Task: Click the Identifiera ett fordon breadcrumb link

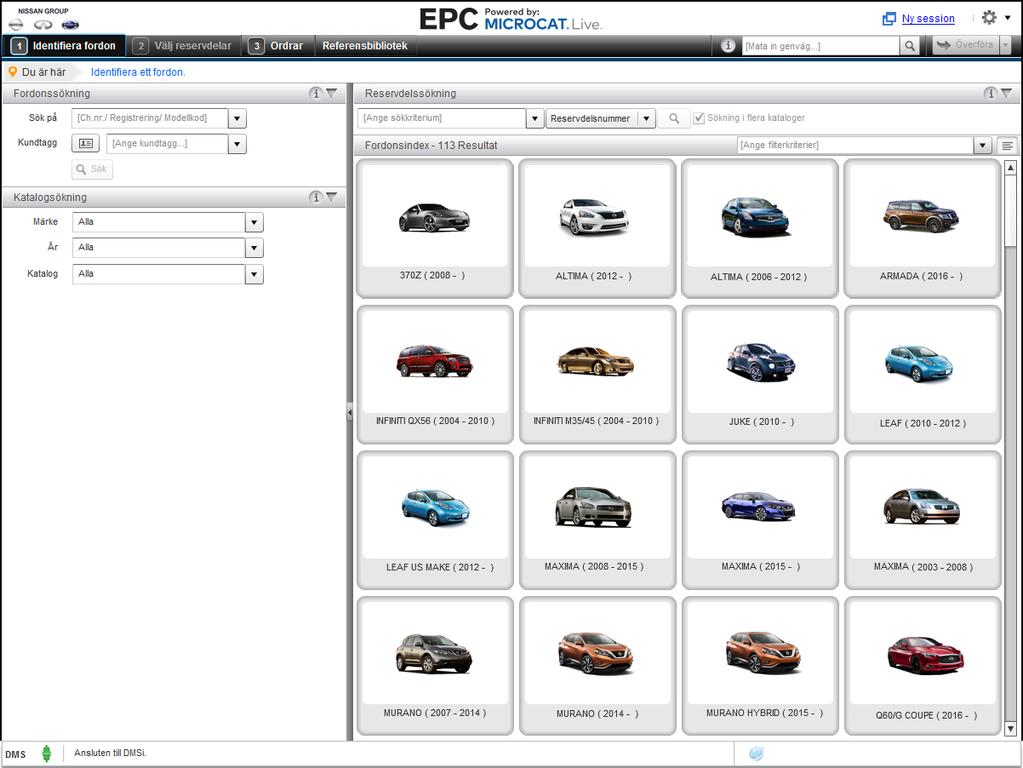Action: [x=138, y=72]
